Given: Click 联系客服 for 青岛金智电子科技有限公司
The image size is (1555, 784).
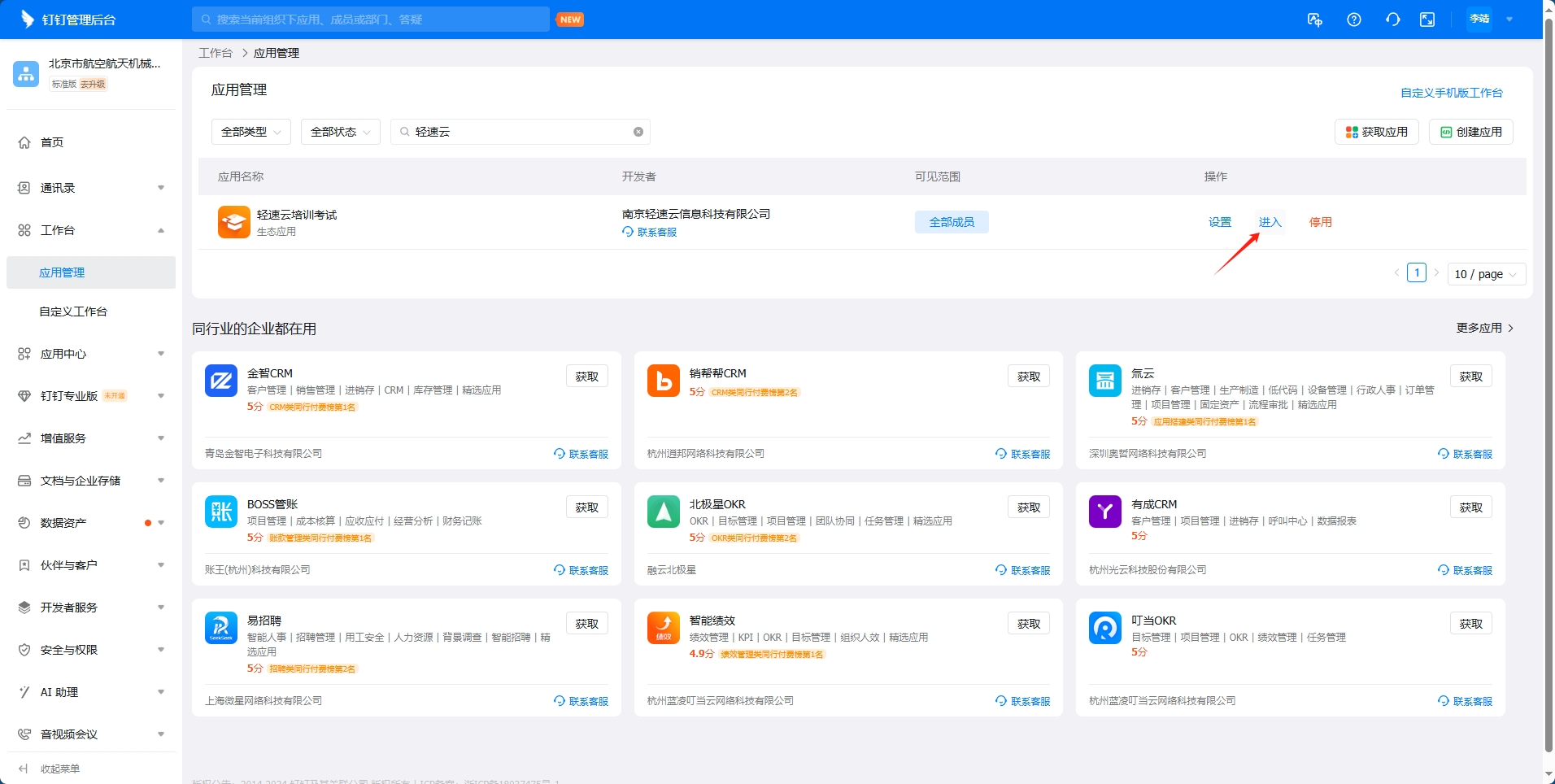Looking at the screenshot, I should [x=581, y=454].
